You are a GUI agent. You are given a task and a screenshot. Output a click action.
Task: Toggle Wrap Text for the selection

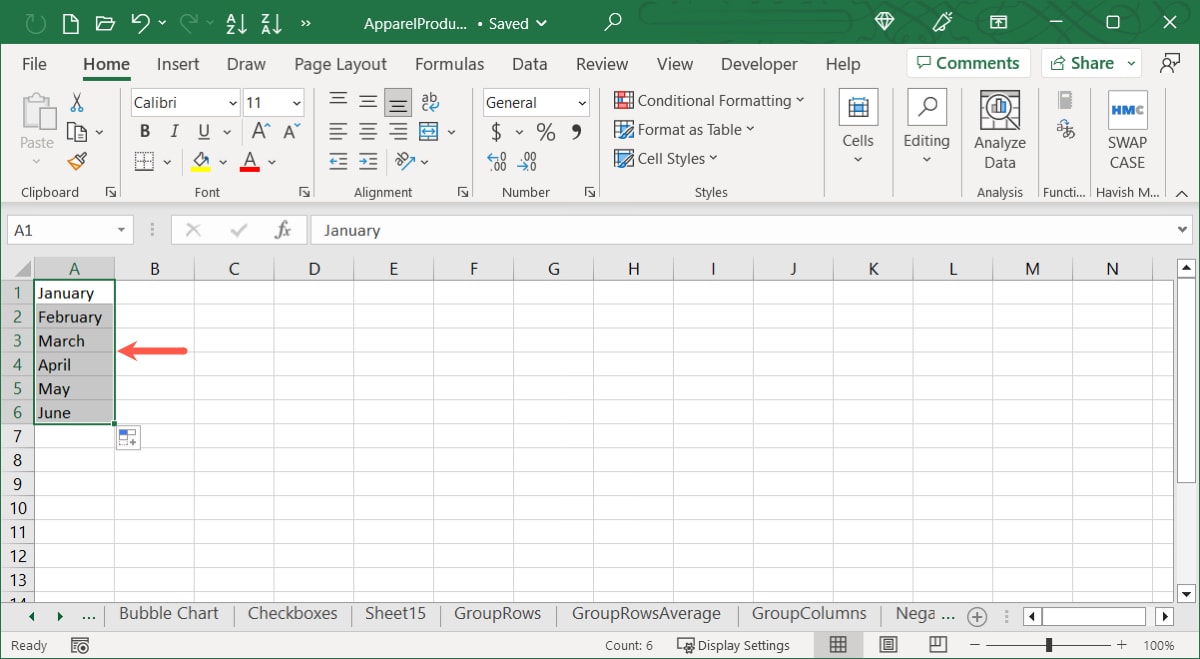430,100
